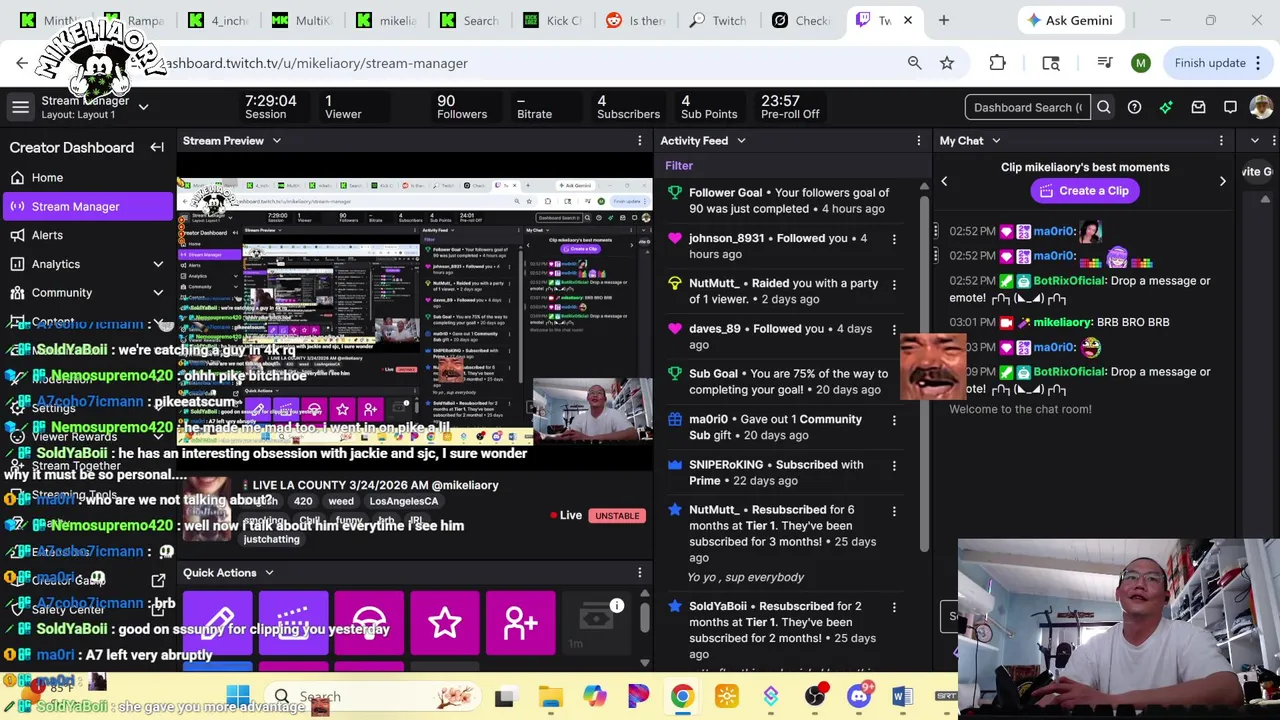Open Ask Gemini in the browser

tap(1070, 20)
